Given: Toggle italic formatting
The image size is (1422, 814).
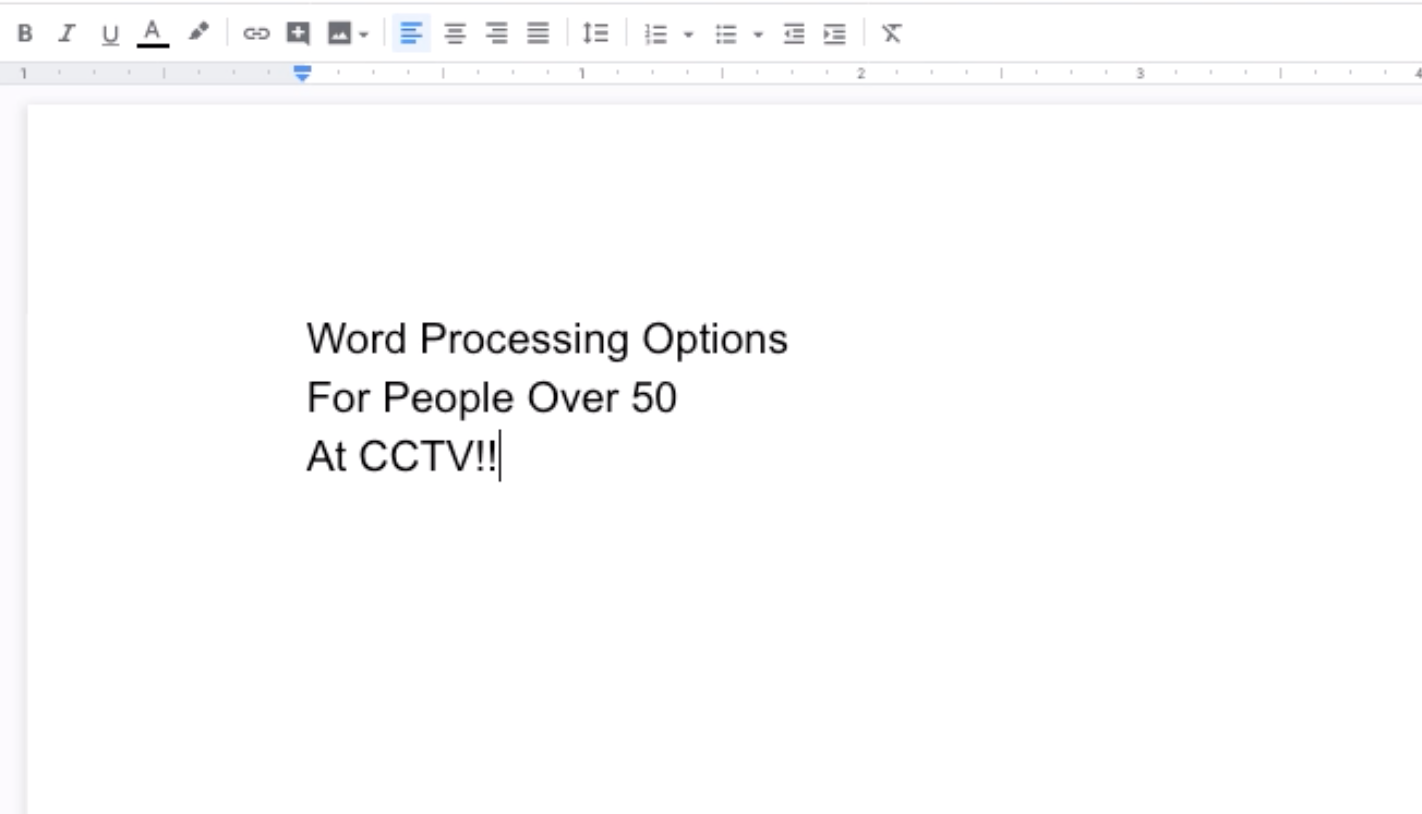Looking at the screenshot, I should point(67,34).
